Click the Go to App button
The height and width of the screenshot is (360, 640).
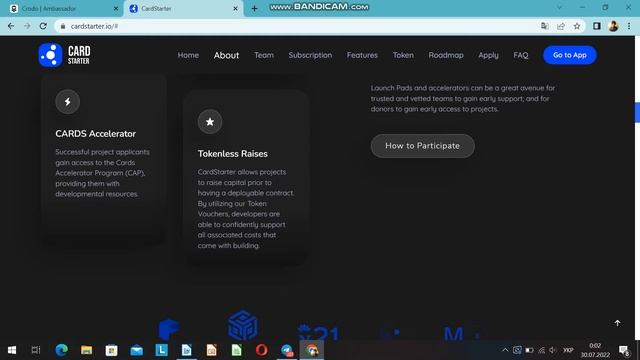(570, 55)
